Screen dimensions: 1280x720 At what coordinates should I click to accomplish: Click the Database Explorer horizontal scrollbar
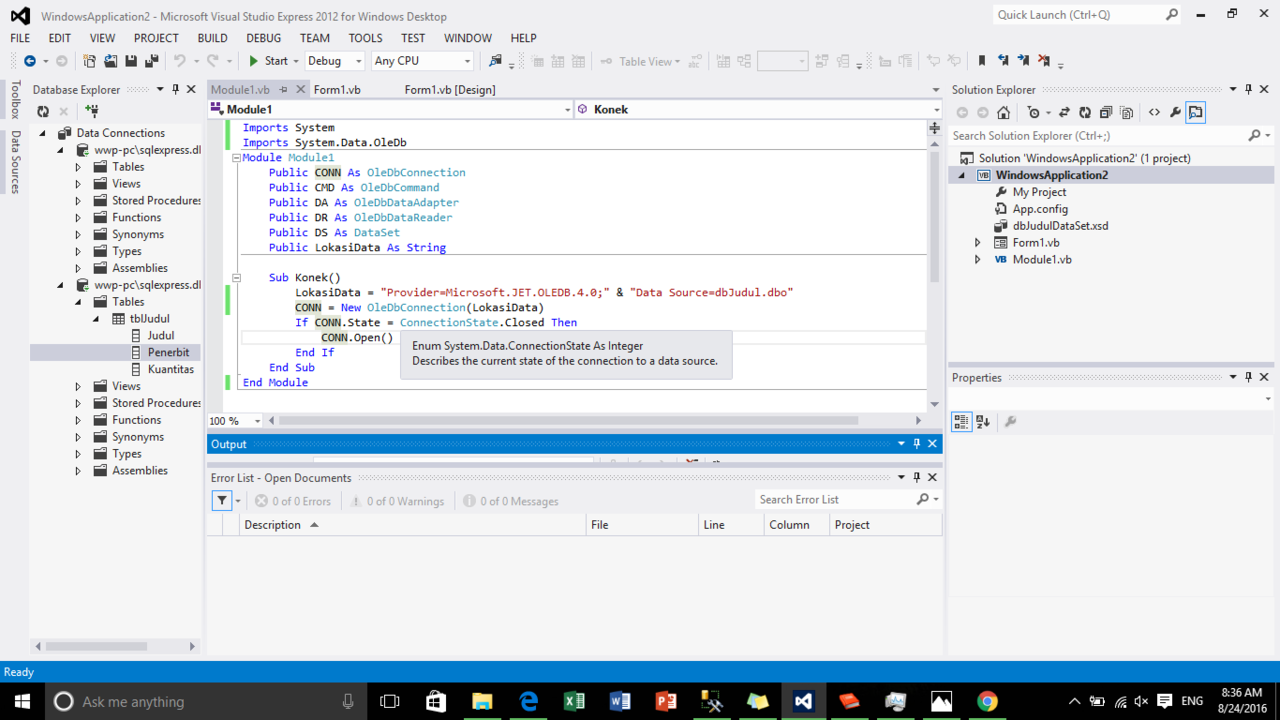(96, 646)
